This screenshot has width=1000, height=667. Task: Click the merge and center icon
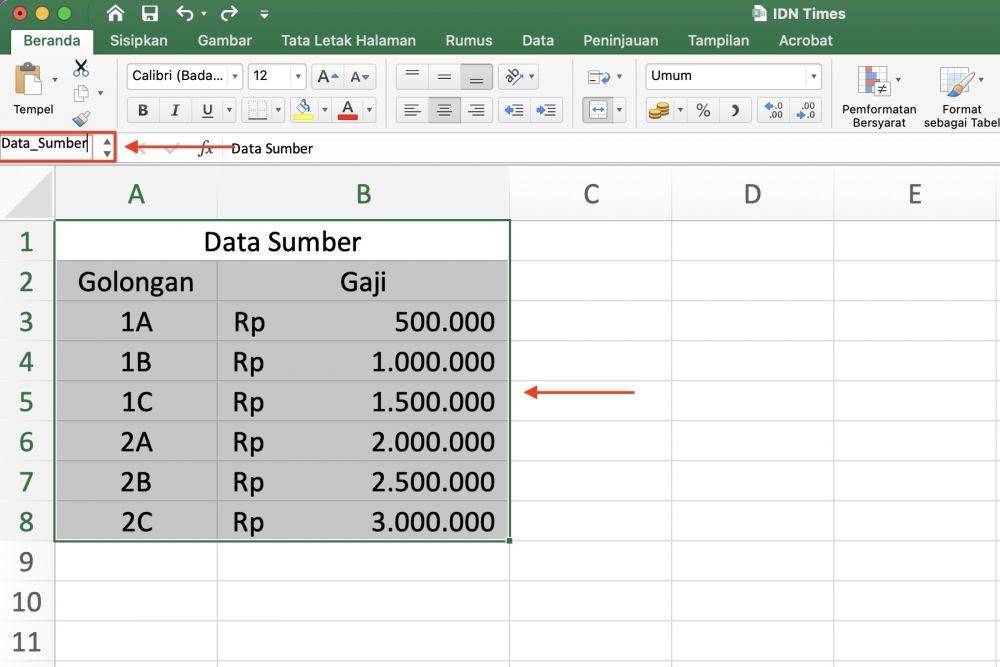tap(598, 110)
